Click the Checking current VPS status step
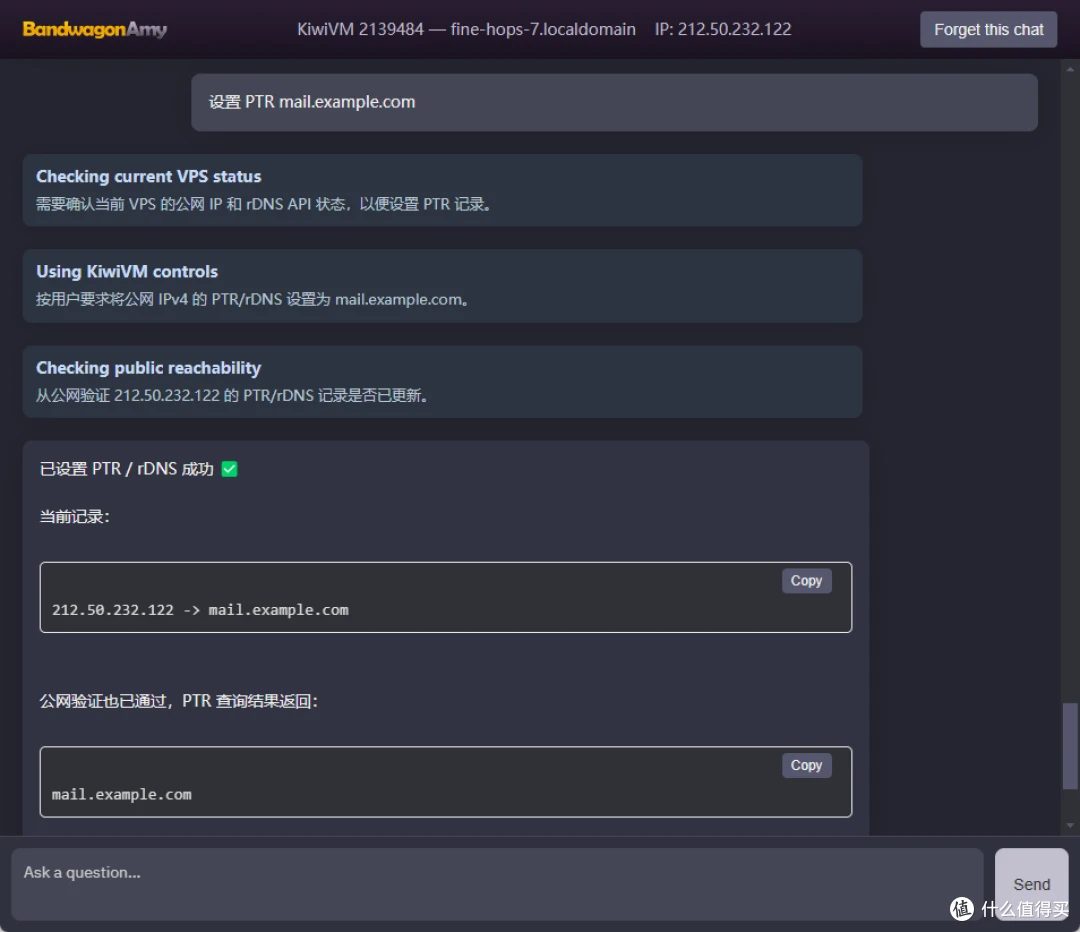This screenshot has width=1080, height=932. coord(442,190)
